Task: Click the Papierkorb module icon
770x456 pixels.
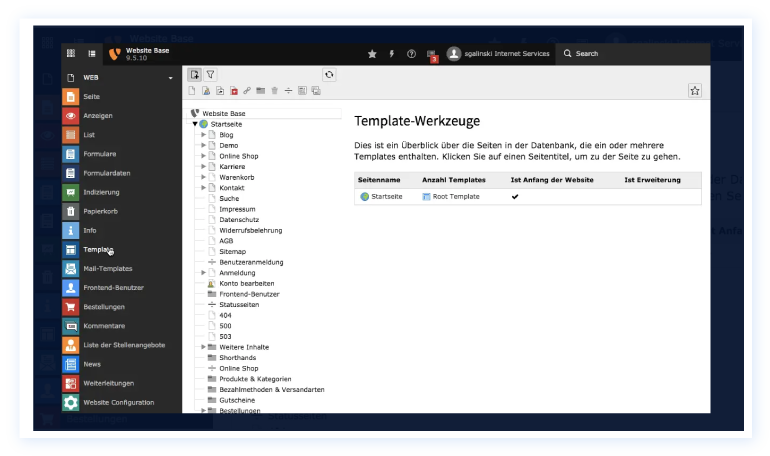Action: coord(71,212)
